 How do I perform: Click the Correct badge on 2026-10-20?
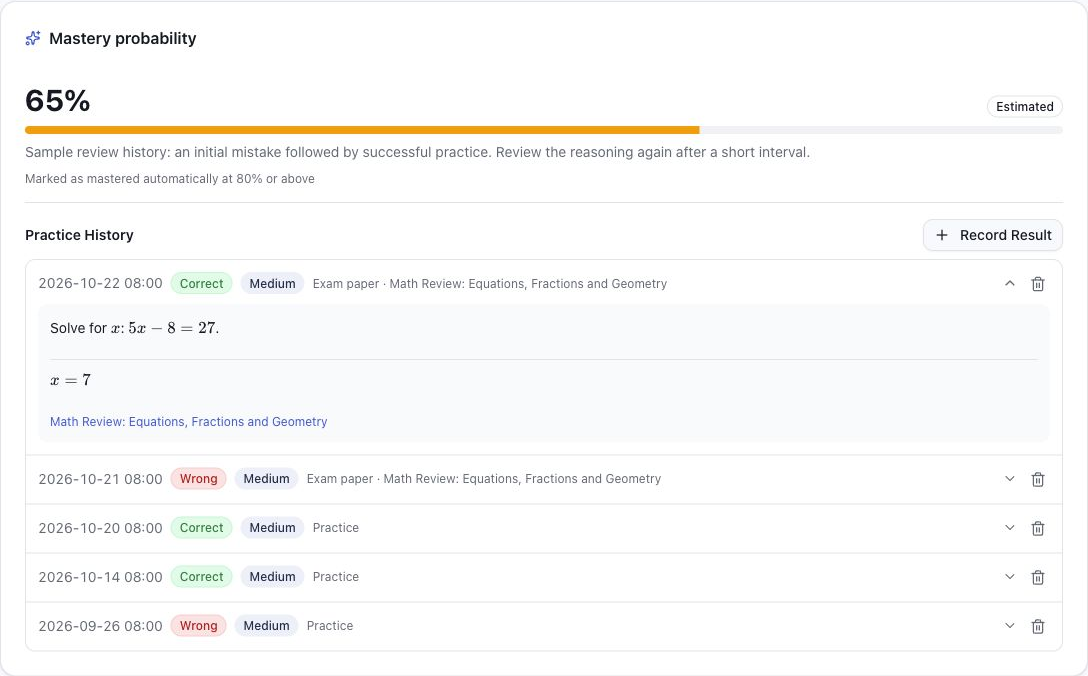(x=201, y=527)
